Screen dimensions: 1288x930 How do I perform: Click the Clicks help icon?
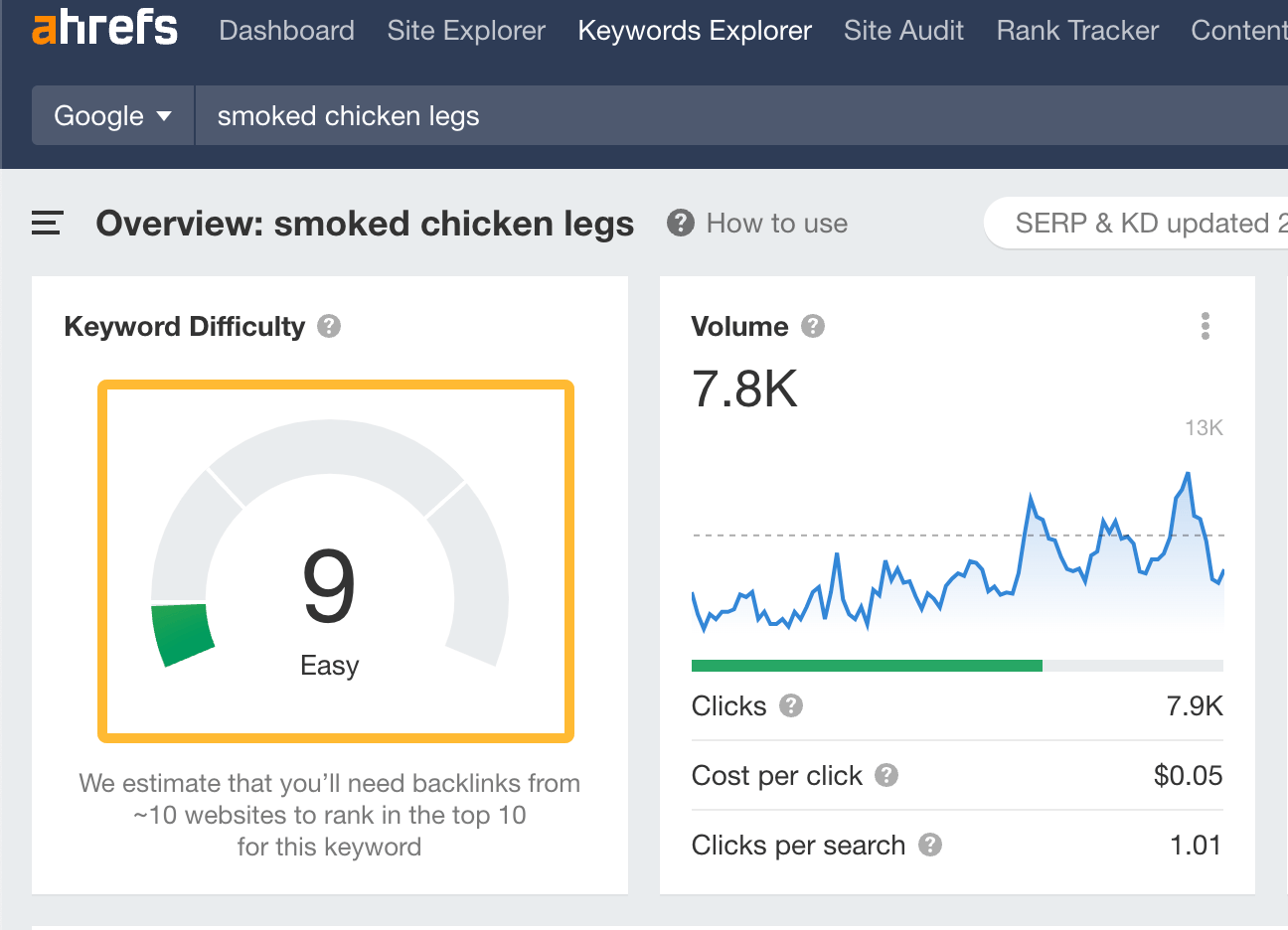(x=790, y=705)
